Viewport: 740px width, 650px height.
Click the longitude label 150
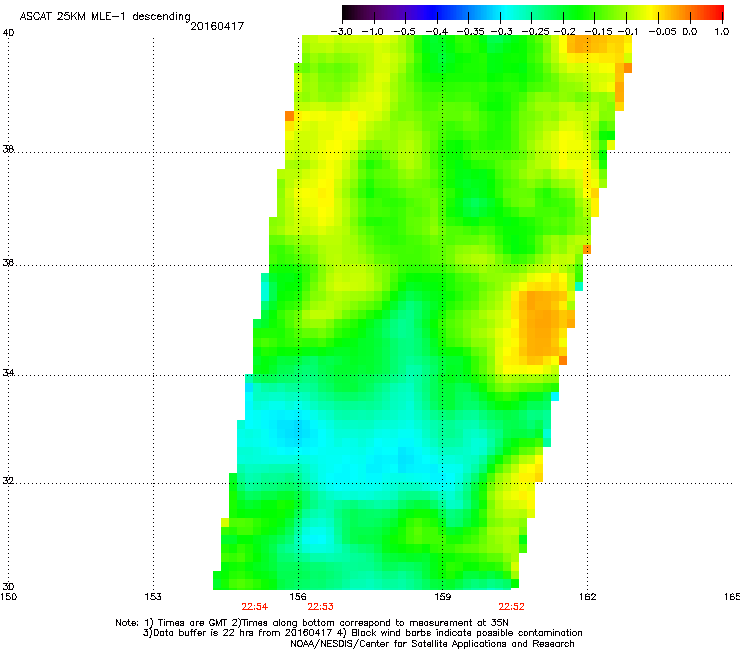[9, 597]
